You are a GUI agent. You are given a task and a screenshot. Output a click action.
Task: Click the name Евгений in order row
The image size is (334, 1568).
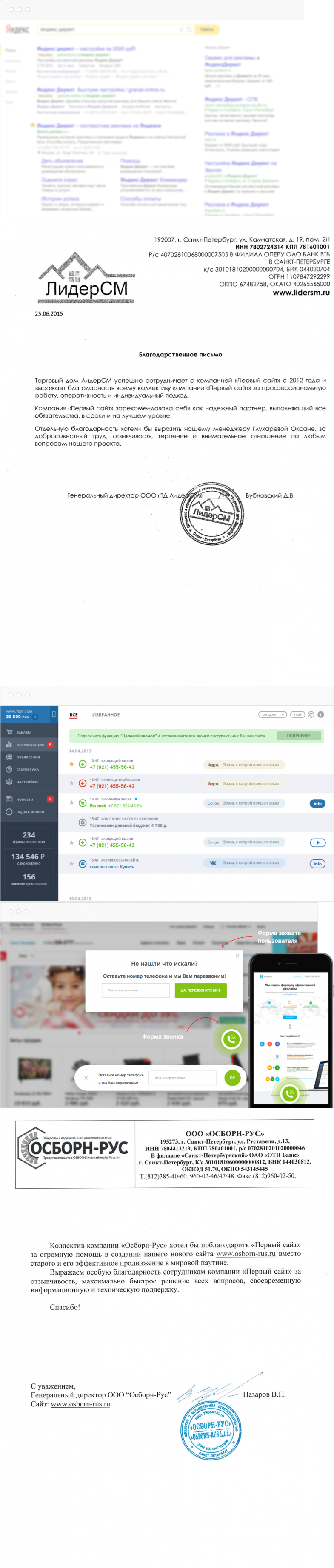coord(97,805)
